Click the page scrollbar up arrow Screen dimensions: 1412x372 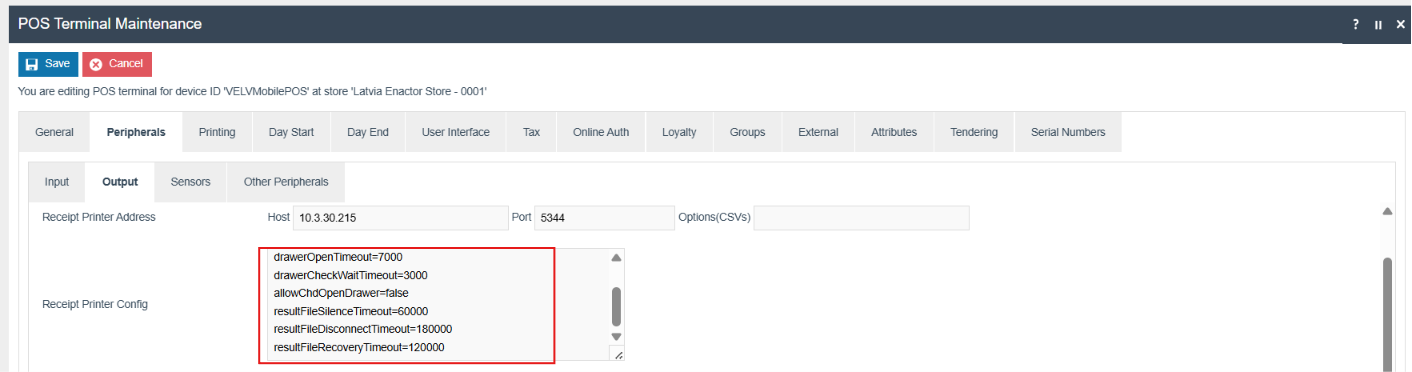click(1387, 211)
